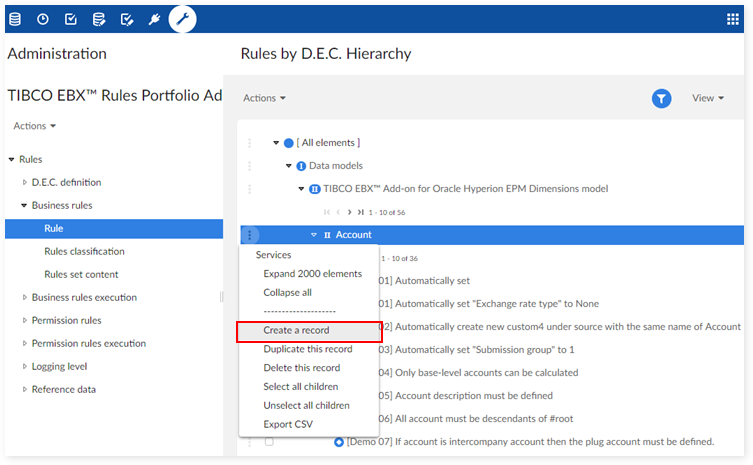This screenshot has width=753, height=465.
Task: Open the three-dot menu on Data models row
Action: click(x=250, y=166)
